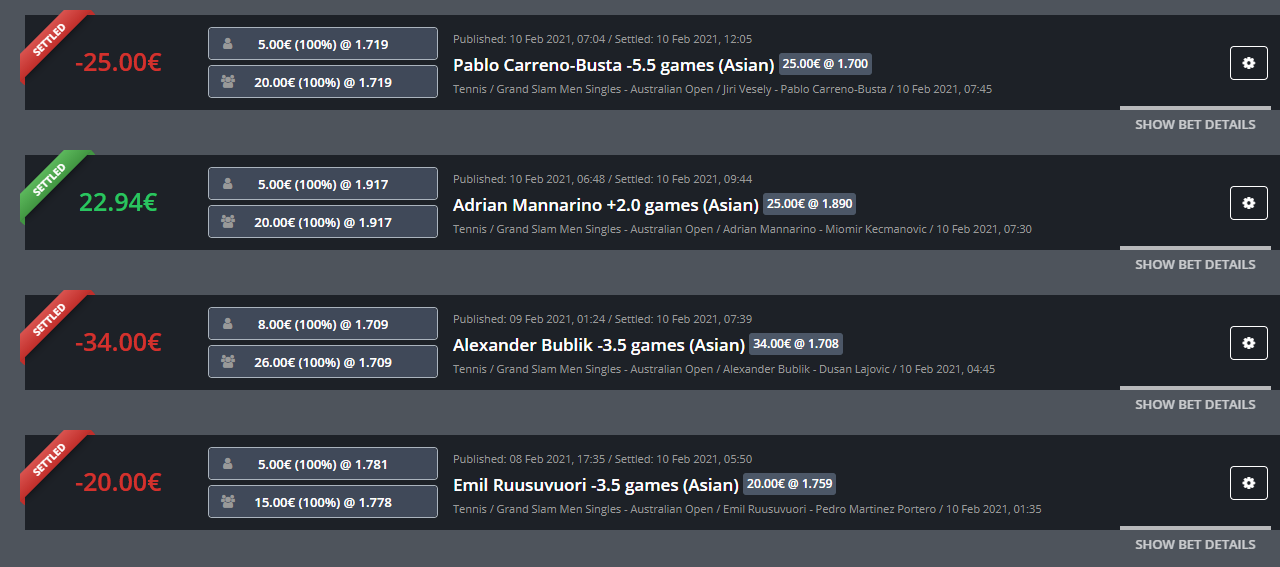Open Adrian Mannarino +2.0 games bet title

pos(604,205)
